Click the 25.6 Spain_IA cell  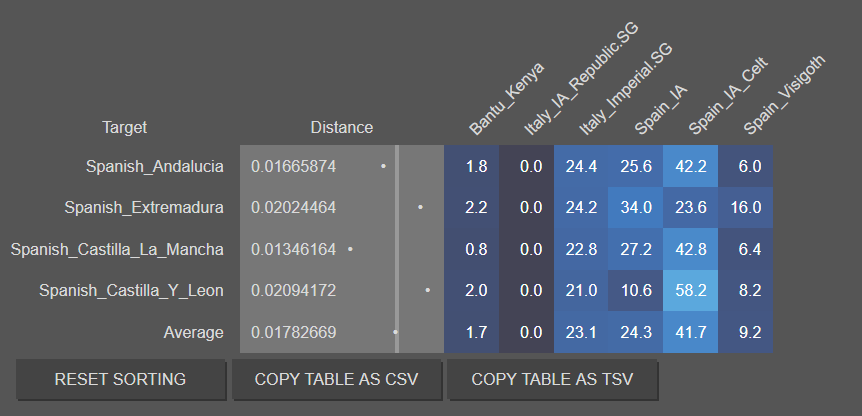(636, 167)
